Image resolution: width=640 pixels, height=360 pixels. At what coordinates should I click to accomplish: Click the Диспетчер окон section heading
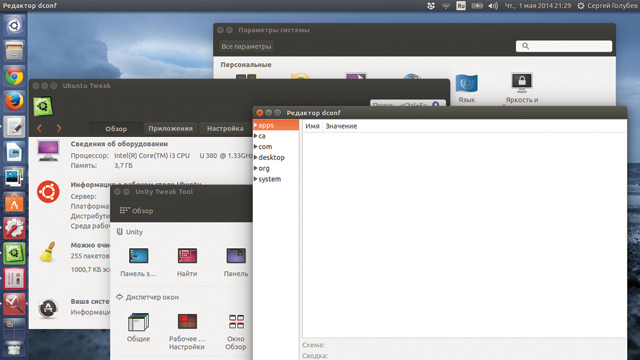(x=147, y=297)
